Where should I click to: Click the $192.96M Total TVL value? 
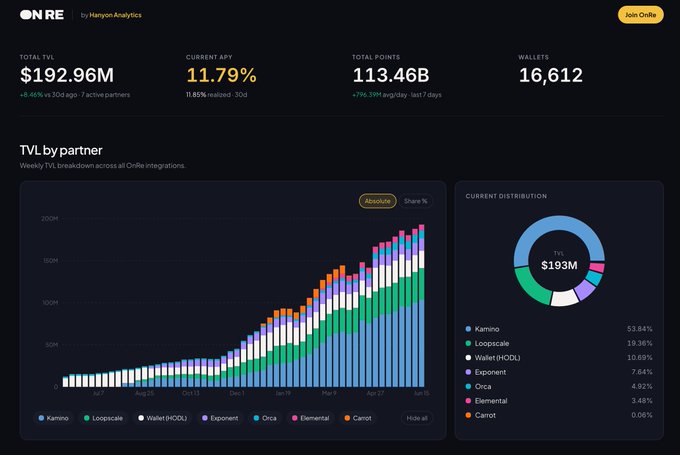[x=67, y=75]
